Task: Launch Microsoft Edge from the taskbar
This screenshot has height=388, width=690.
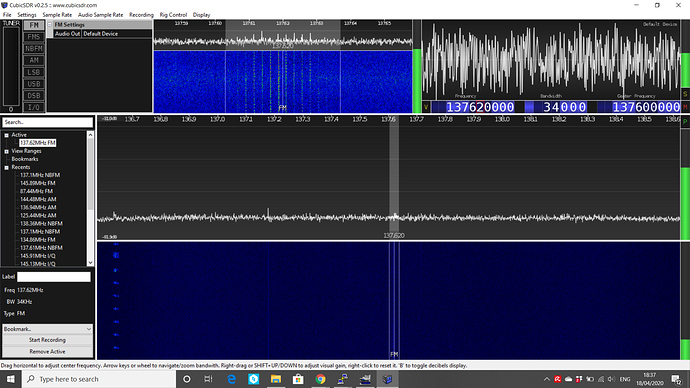Action: click(231, 379)
